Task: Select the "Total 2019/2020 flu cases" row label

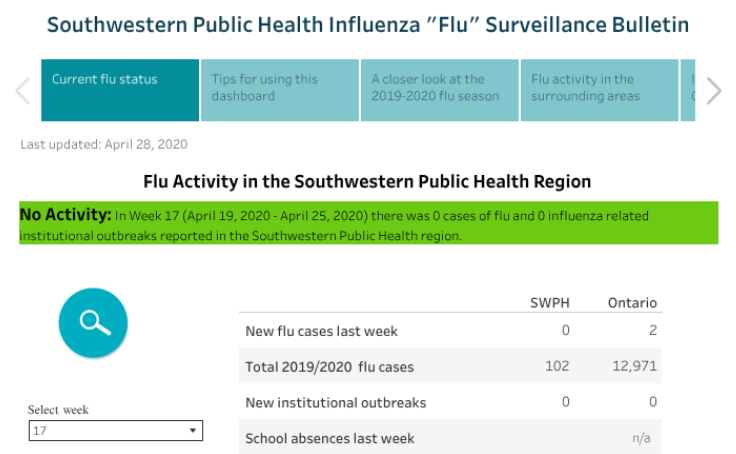Action: (329, 367)
